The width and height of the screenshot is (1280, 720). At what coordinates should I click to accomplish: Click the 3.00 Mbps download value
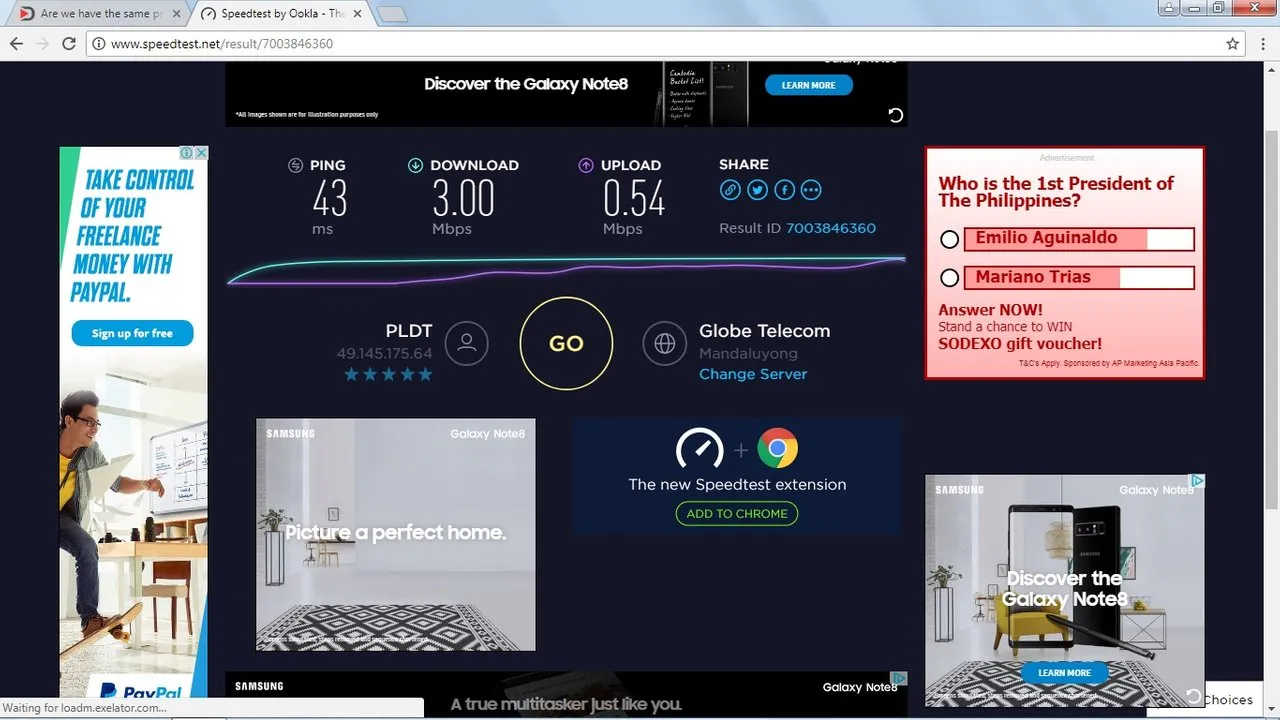463,198
